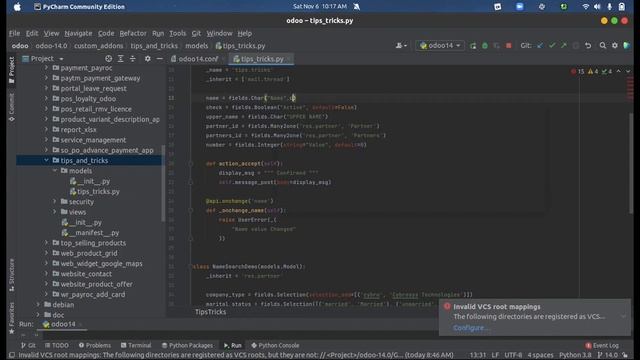Image resolution: width=640 pixels, height=360 pixels.
Task: Click the errors count indicator in editor
Action: point(578,71)
